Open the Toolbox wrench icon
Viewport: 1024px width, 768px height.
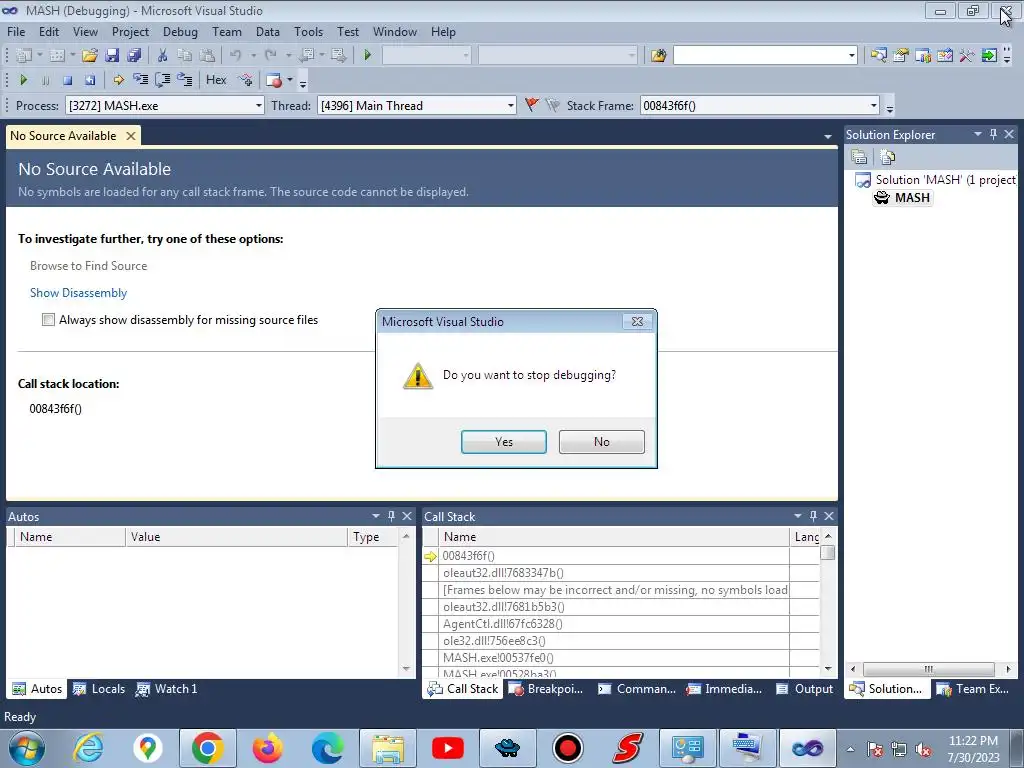click(x=967, y=56)
